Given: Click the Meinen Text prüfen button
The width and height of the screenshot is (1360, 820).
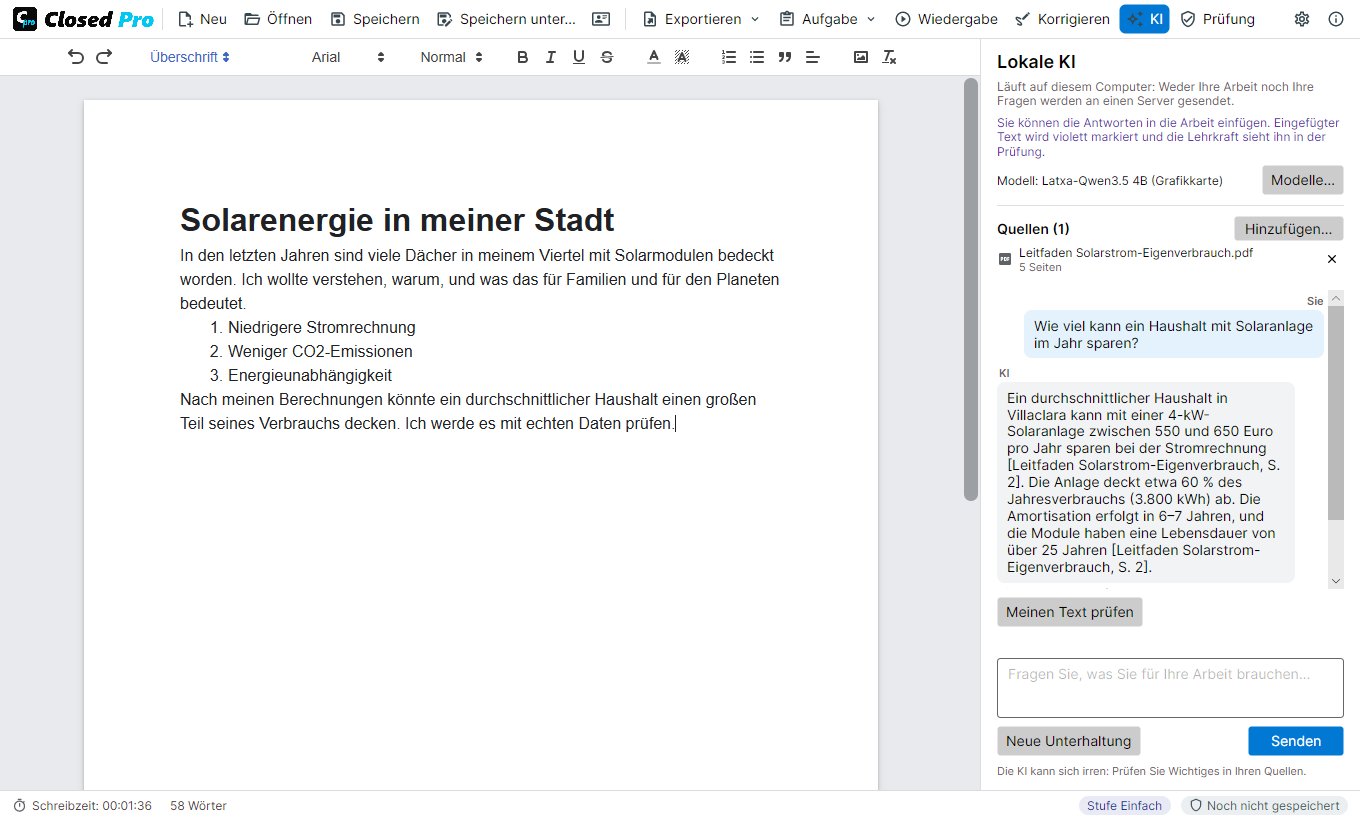Looking at the screenshot, I should 1069,612.
